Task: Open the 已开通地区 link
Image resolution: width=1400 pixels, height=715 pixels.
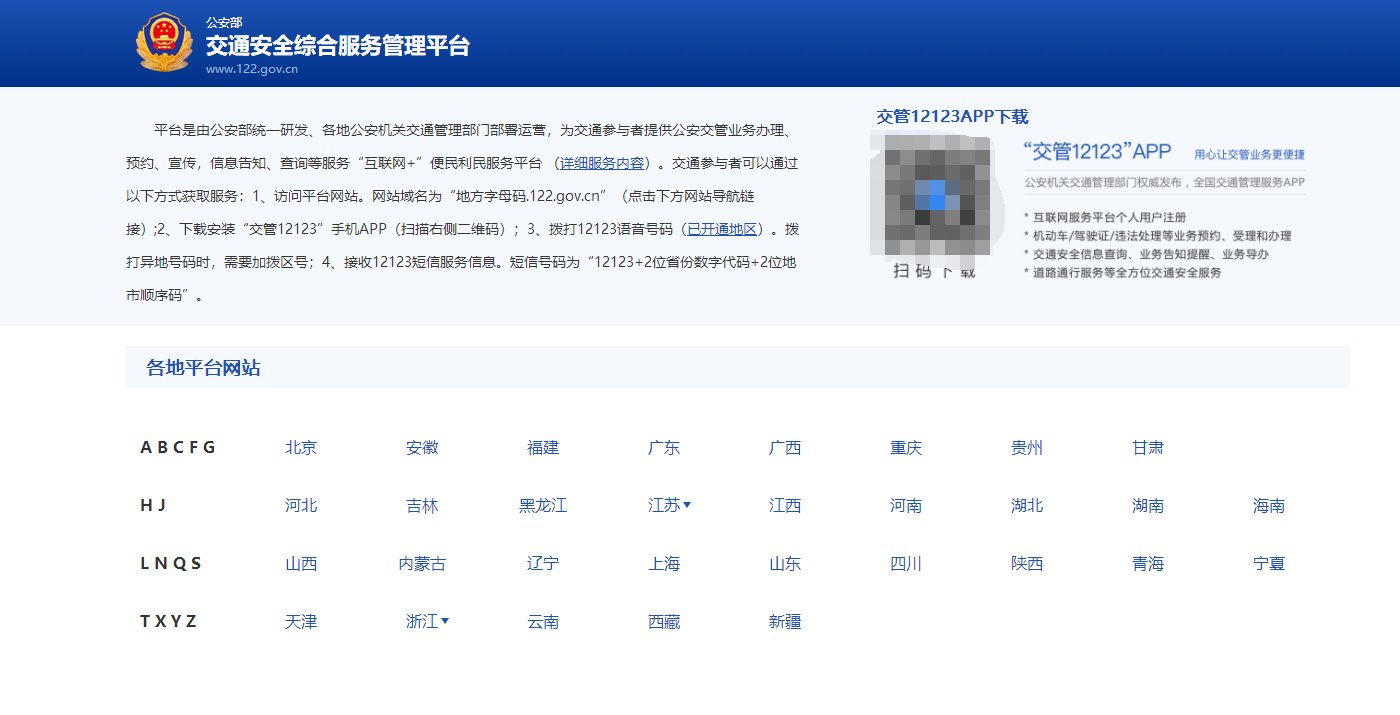Action: click(724, 229)
